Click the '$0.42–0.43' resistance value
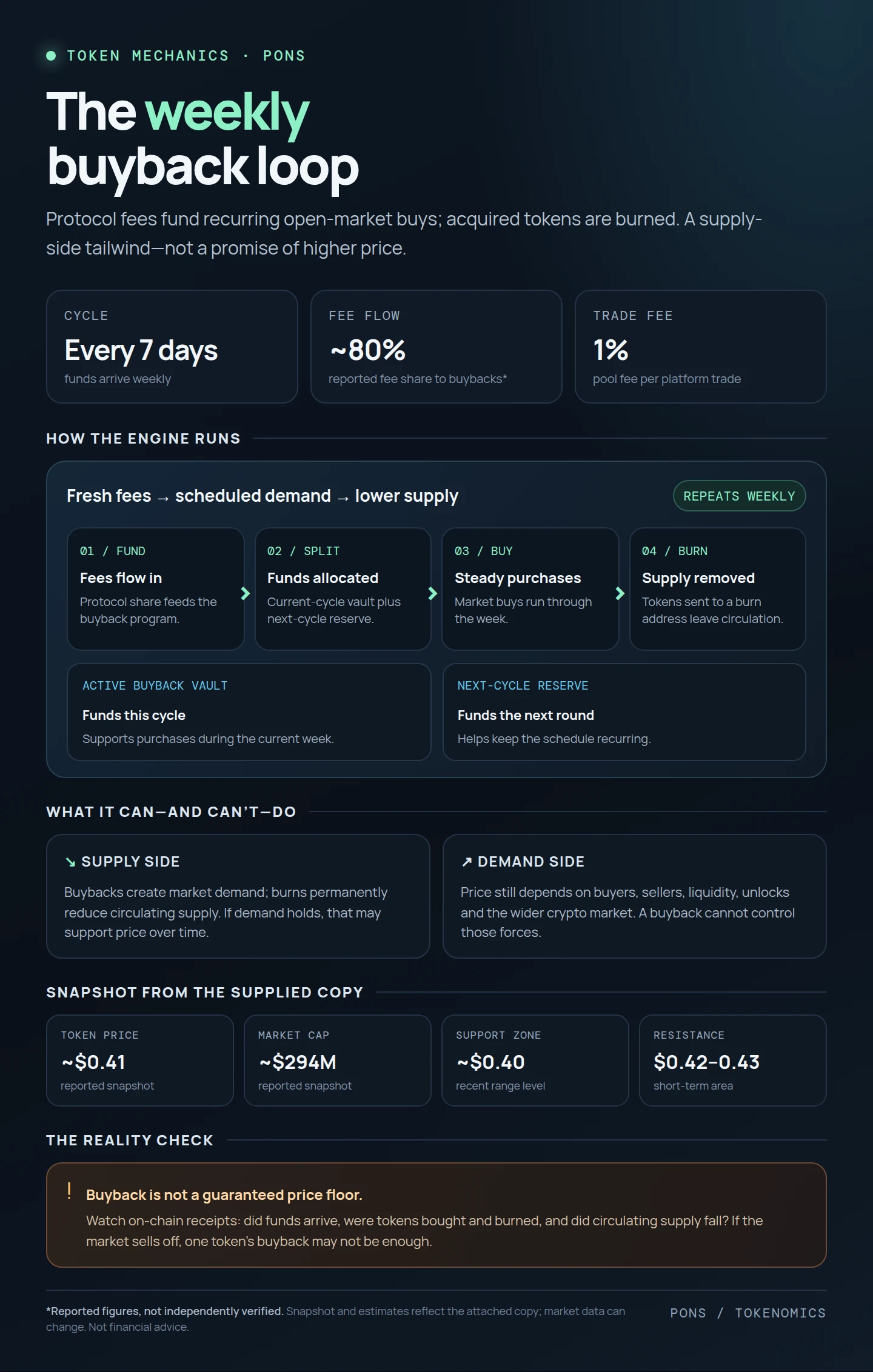This screenshot has height=1372, width=873. click(706, 1062)
